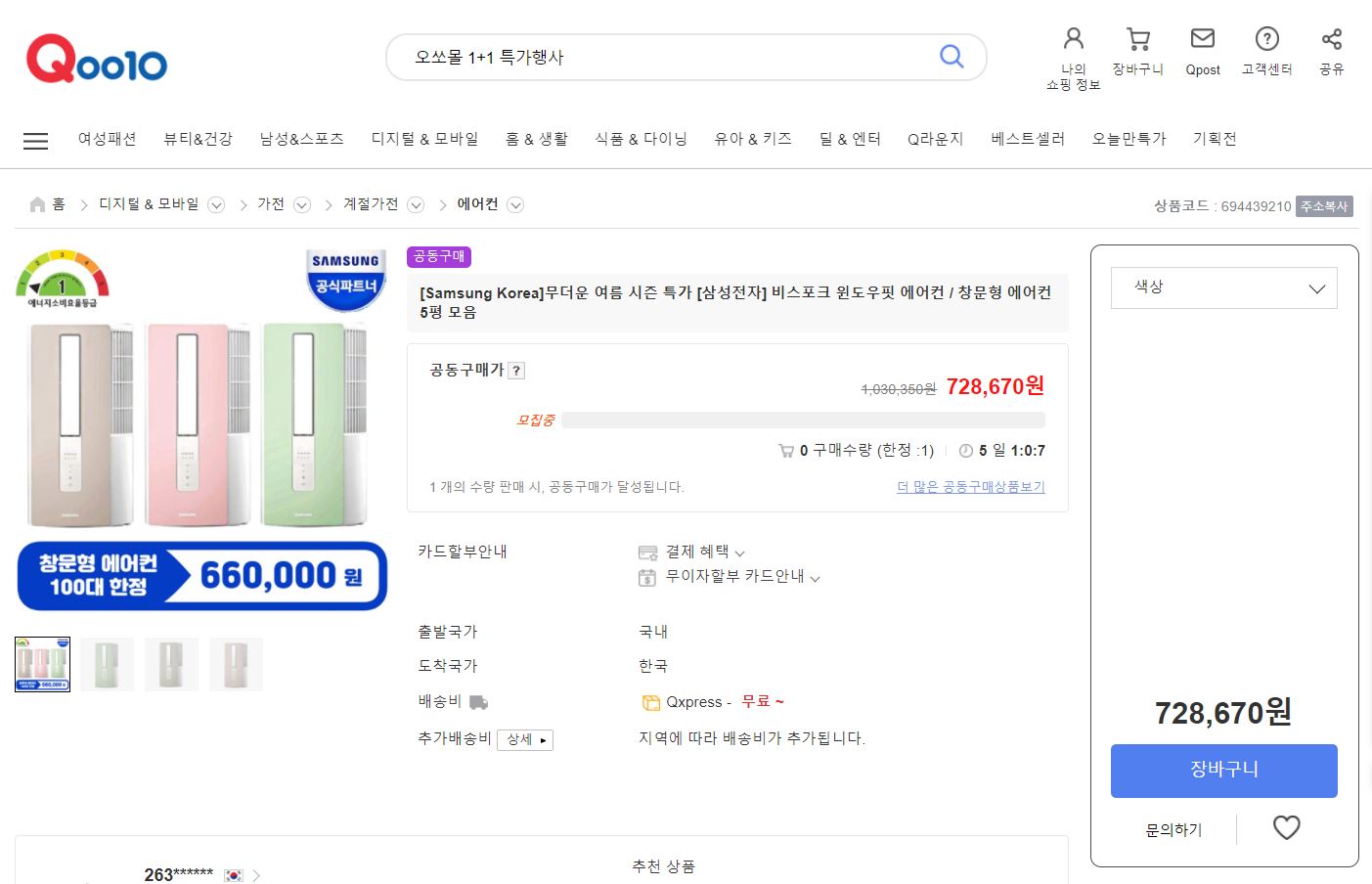Open Qpost mail icon
Viewport: 1372px width, 884px height.
coord(1203,38)
